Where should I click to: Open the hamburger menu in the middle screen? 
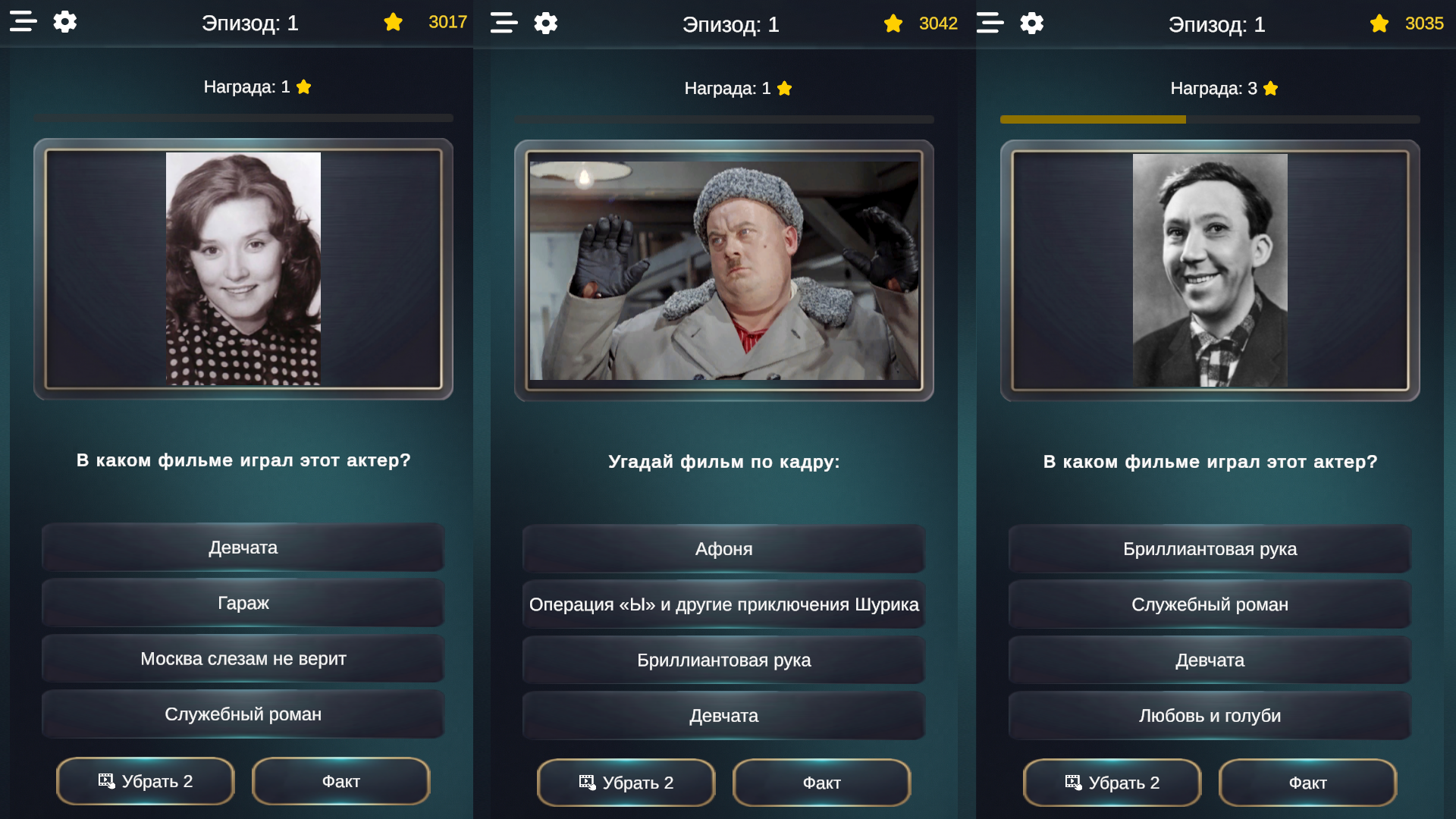pos(504,23)
